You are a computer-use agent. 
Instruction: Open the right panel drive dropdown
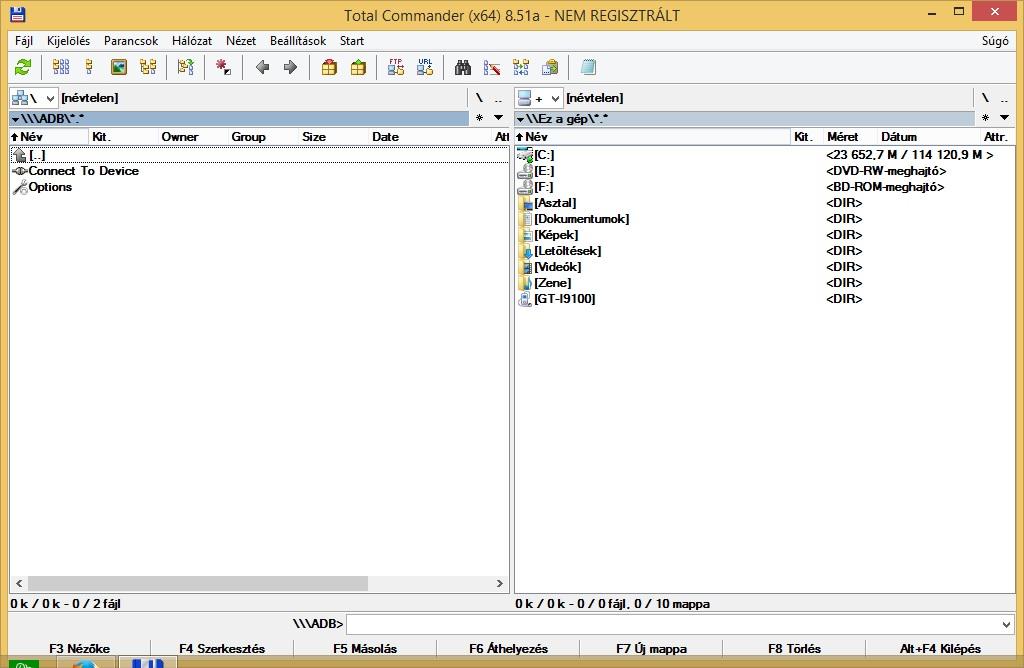[x=538, y=98]
